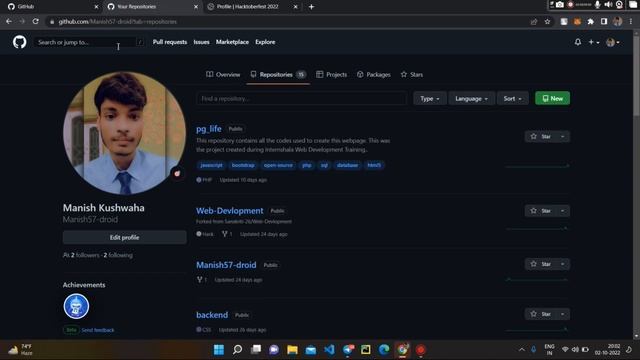Open the Web-Devlopment repository
640x360 pixels.
tap(230, 211)
